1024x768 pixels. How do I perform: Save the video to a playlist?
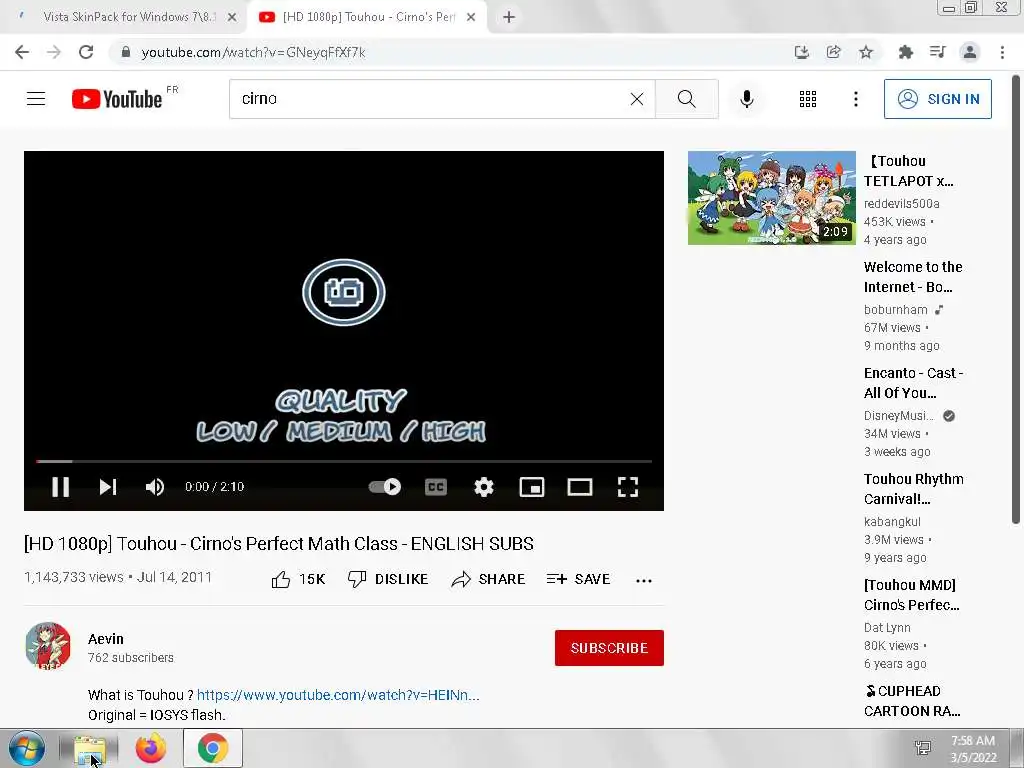pos(579,579)
